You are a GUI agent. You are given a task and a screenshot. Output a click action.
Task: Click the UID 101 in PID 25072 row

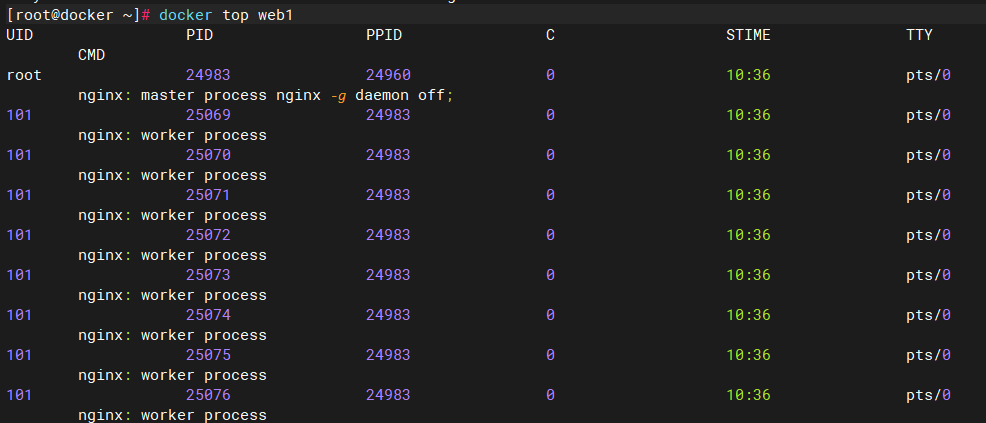(19, 235)
